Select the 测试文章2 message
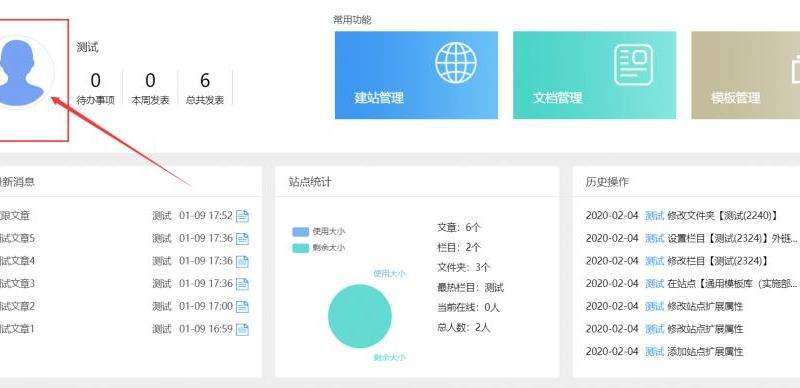 click(x=17, y=306)
